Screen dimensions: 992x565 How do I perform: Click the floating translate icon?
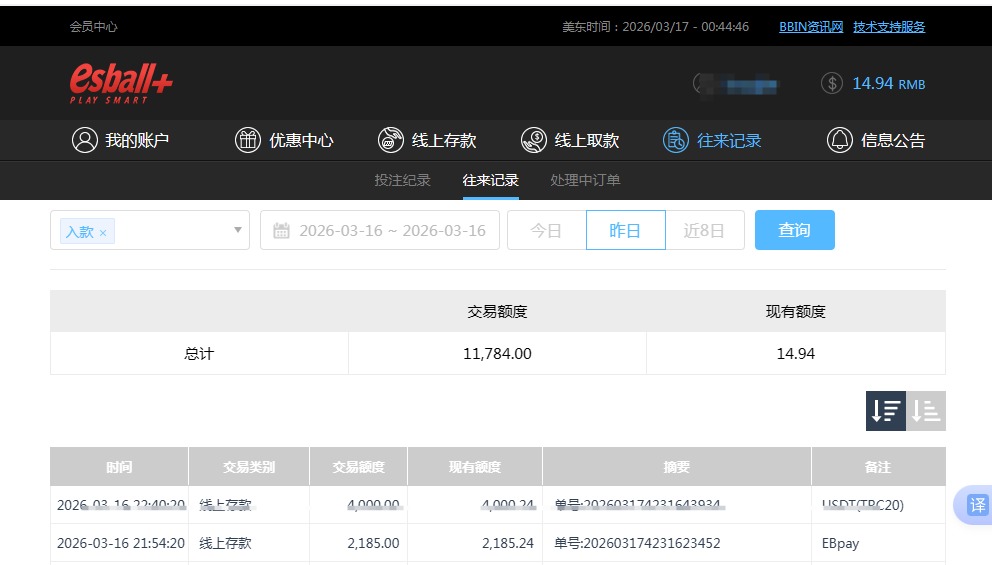click(x=977, y=505)
